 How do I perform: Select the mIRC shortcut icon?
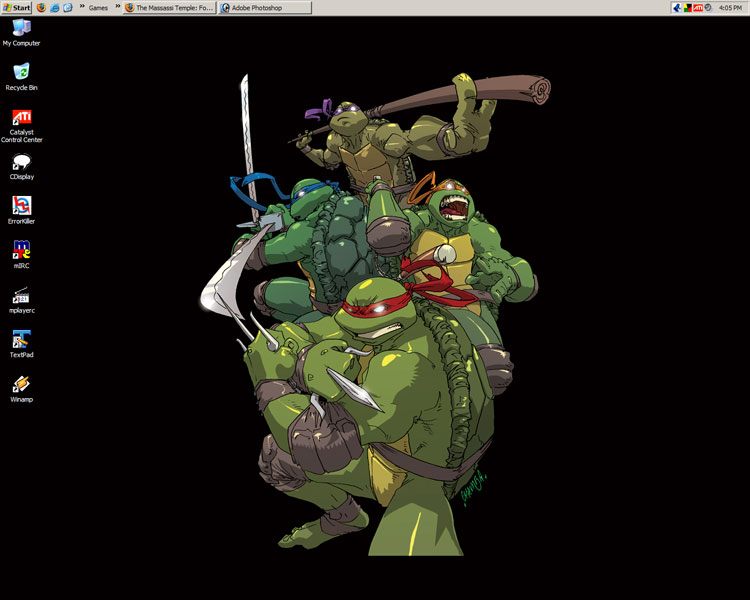pos(22,255)
